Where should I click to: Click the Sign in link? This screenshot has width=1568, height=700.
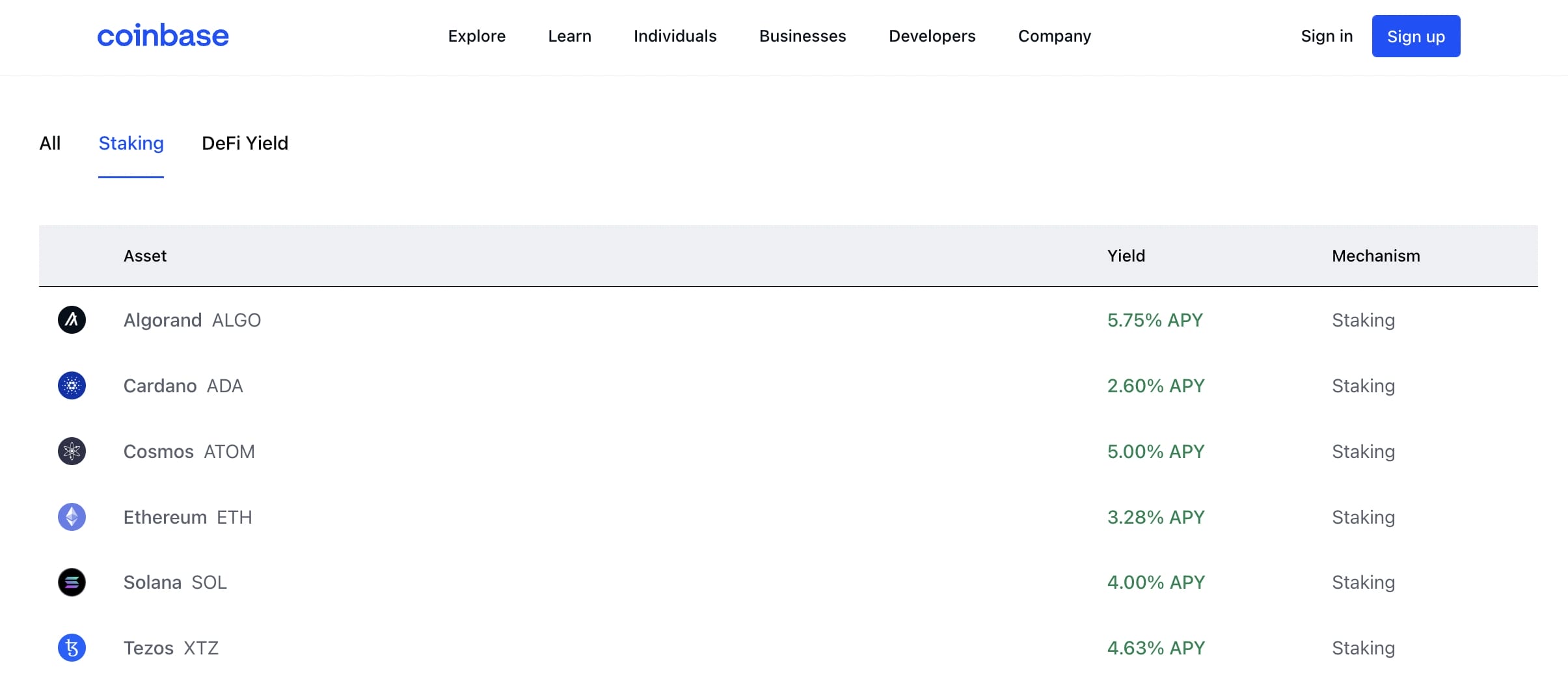pos(1327,36)
